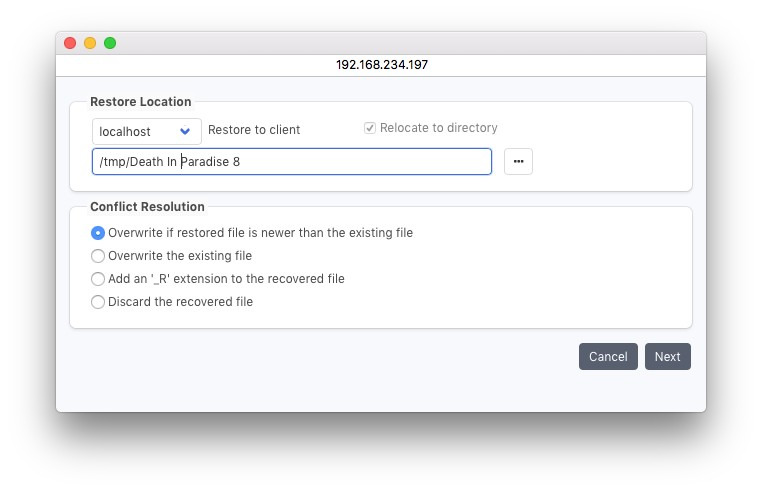The height and width of the screenshot is (492, 762).
Task: Click the empty gray window title bar
Action: (x=400, y=43)
